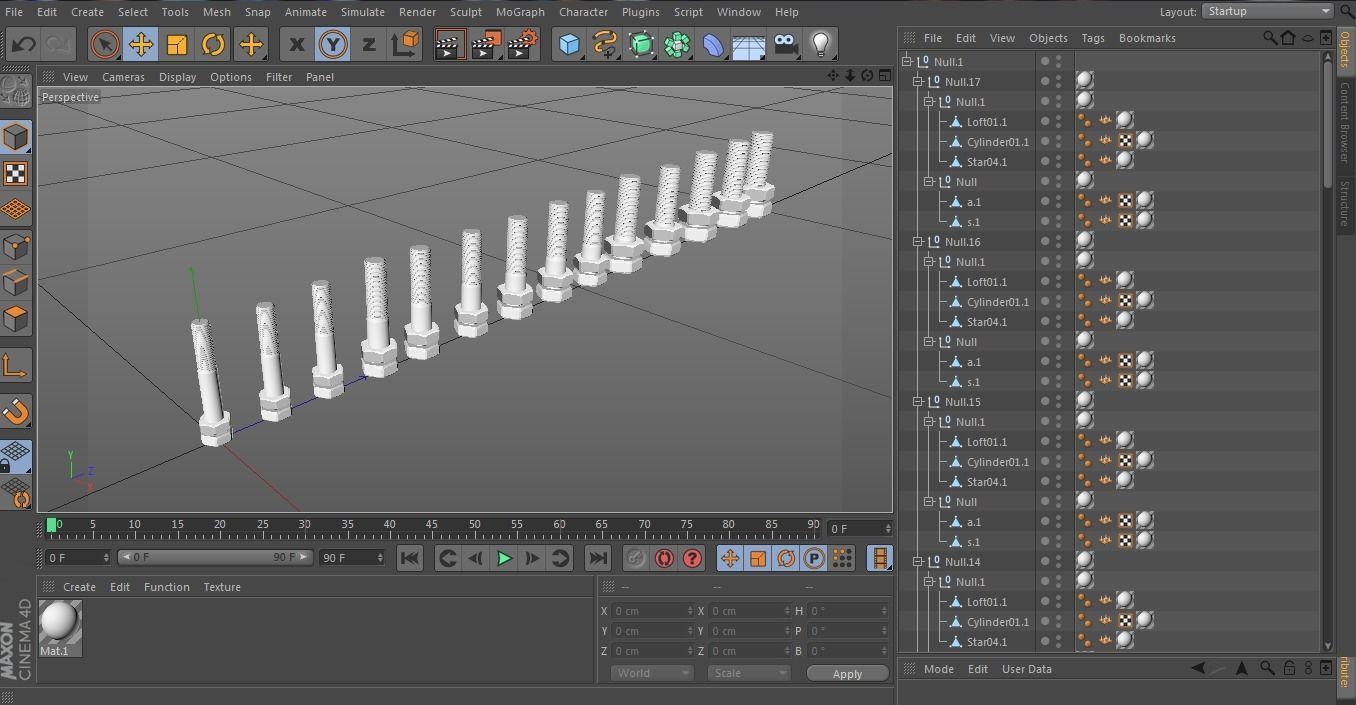
Task: Open Attribute Manager User Data menu
Action: (1027, 669)
